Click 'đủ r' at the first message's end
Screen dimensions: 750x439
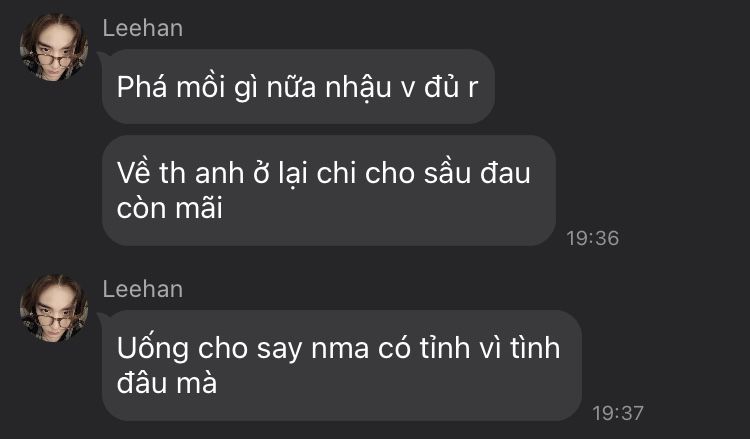tap(451, 88)
